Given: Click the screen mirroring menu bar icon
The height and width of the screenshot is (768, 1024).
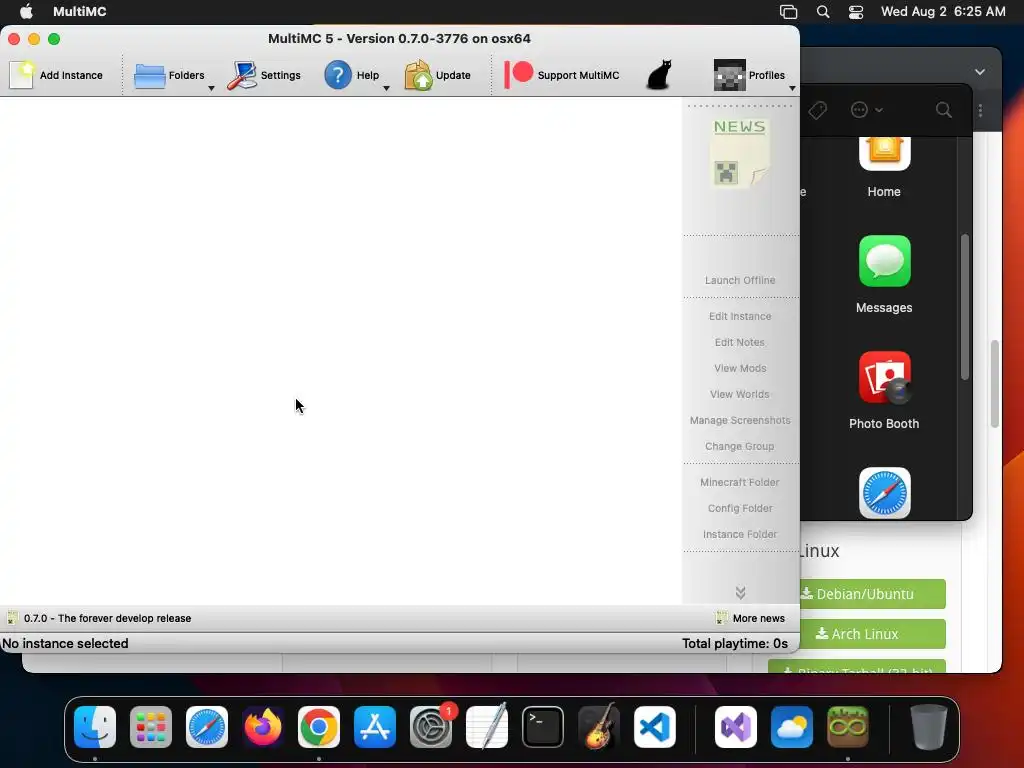Looking at the screenshot, I should [x=788, y=12].
